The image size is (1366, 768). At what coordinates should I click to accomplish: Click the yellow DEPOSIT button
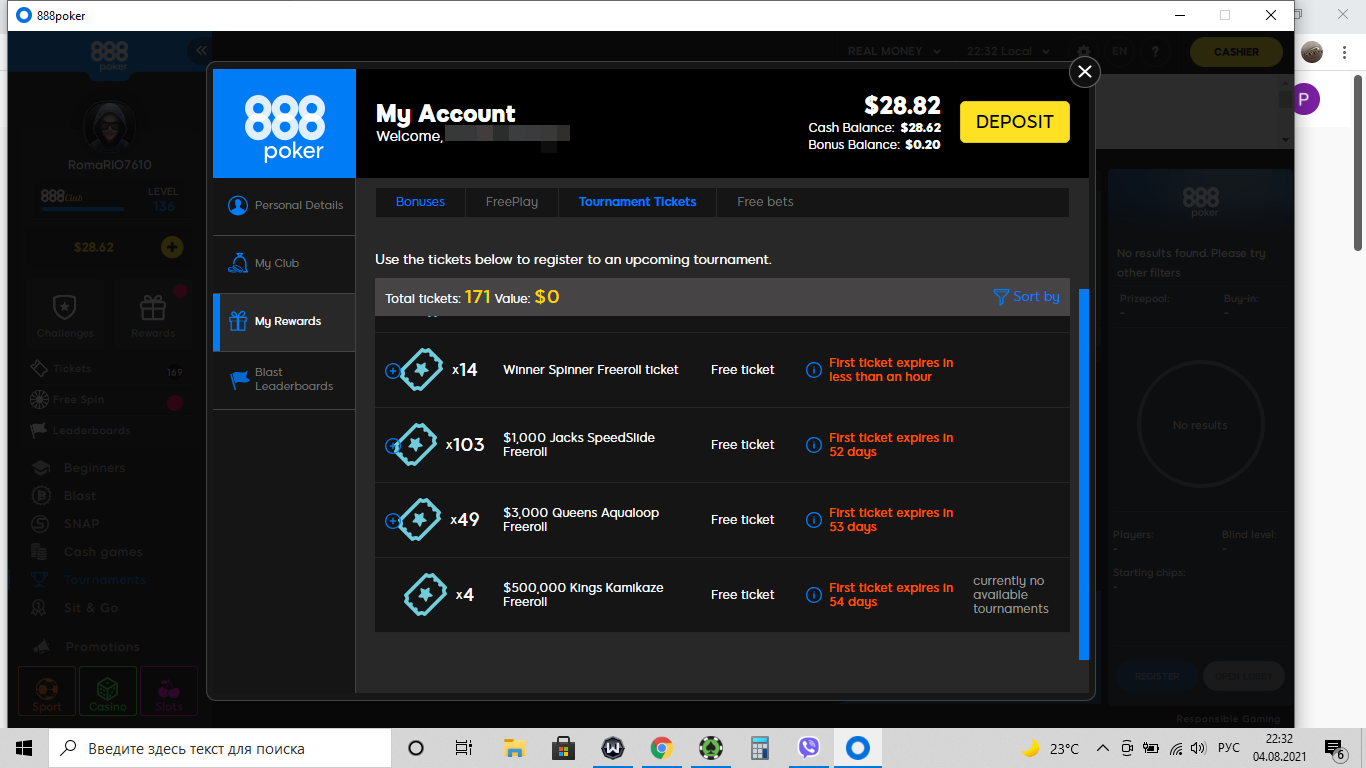point(1015,122)
